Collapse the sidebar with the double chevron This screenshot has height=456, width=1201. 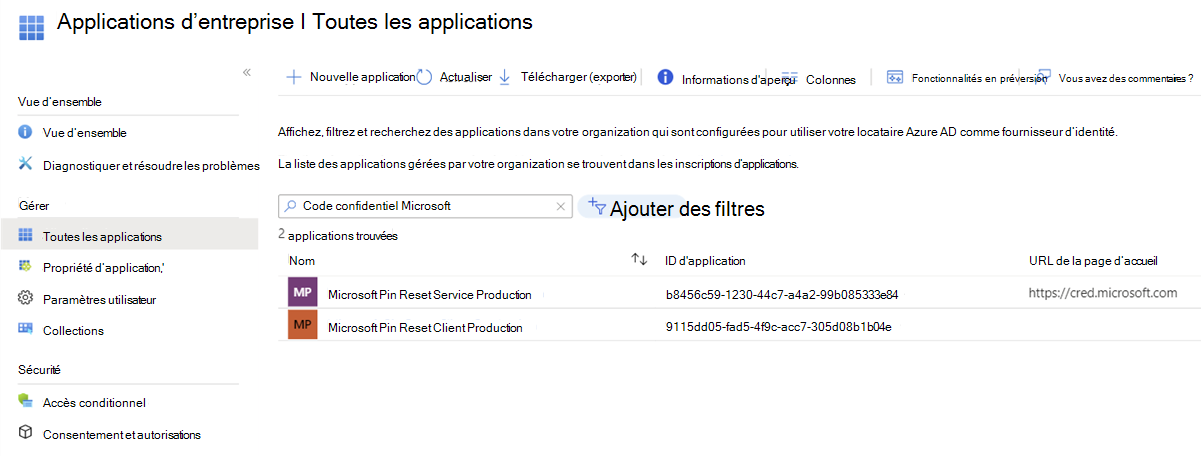(x=247, y=72)
